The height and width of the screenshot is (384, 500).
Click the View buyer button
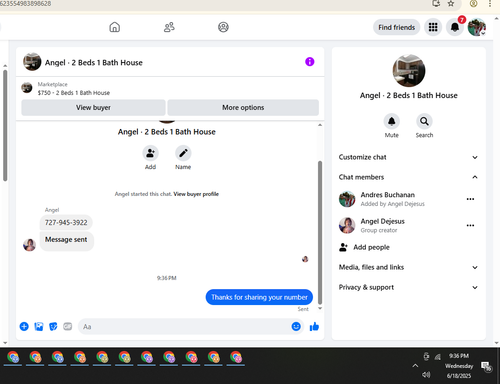pyautogui.click(x=93, y=107)
